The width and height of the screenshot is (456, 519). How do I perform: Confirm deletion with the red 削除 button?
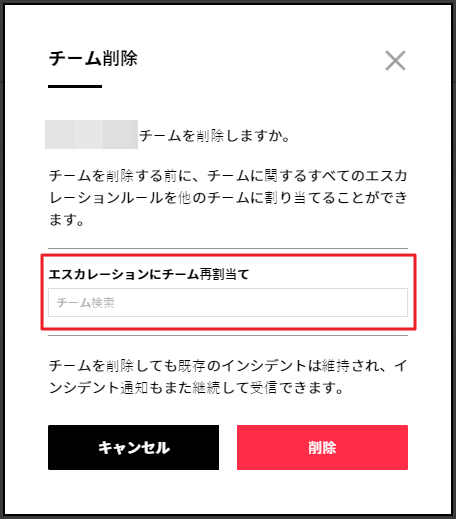point(322,447)
